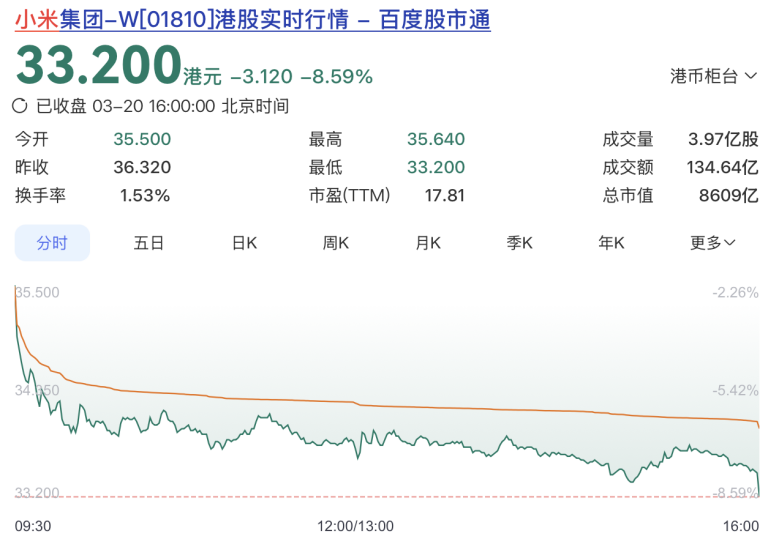Open the 年K yearly chart
This screenshot has height=547, width=779.
[611, 243]
